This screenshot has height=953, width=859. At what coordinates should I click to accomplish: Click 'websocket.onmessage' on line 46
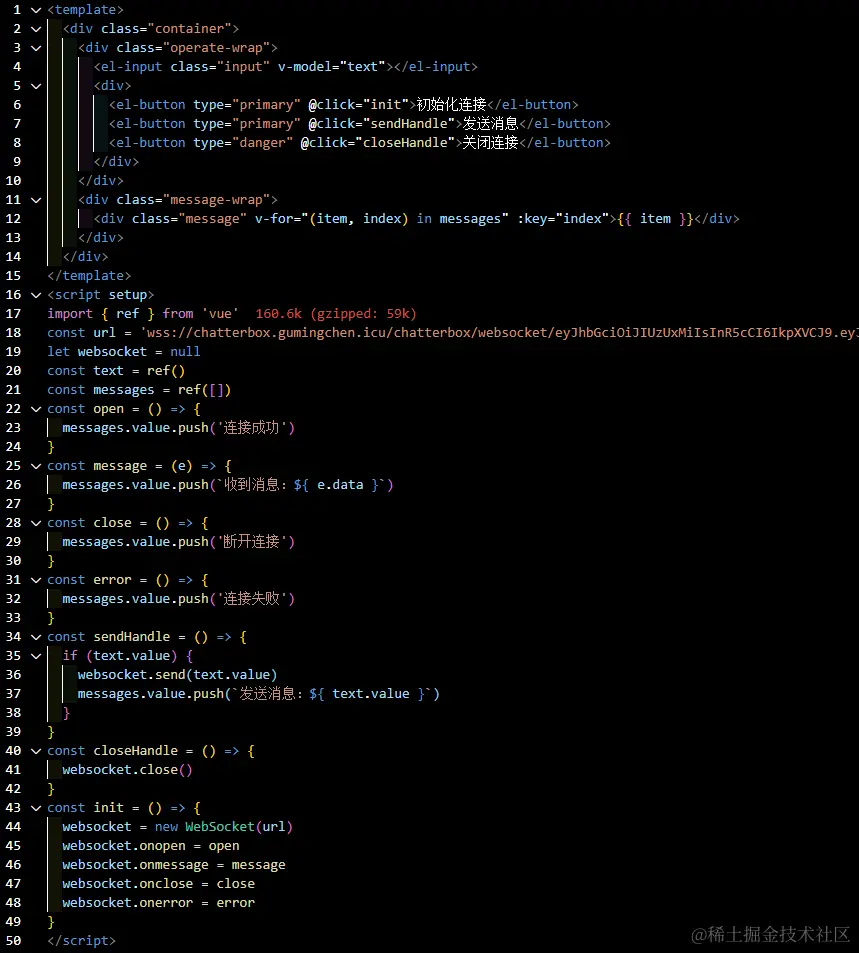[x=135, y=864]
